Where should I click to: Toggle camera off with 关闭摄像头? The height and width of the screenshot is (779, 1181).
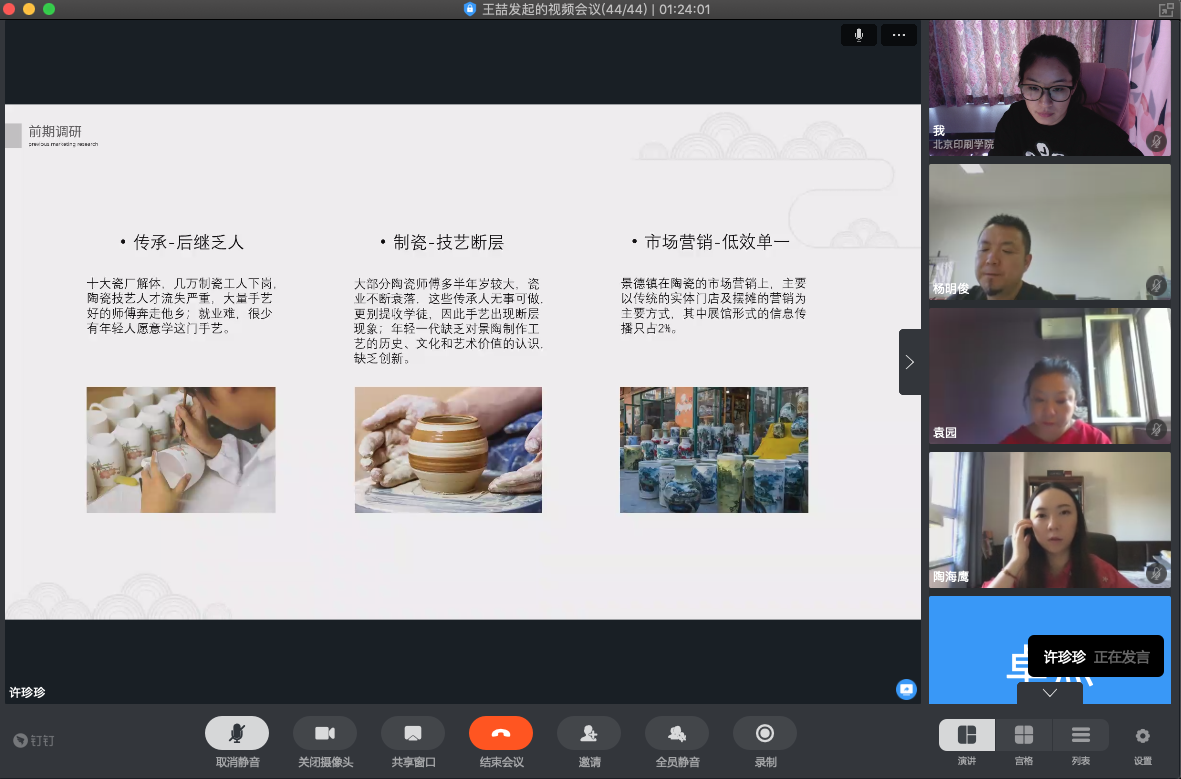pos(324,734)
